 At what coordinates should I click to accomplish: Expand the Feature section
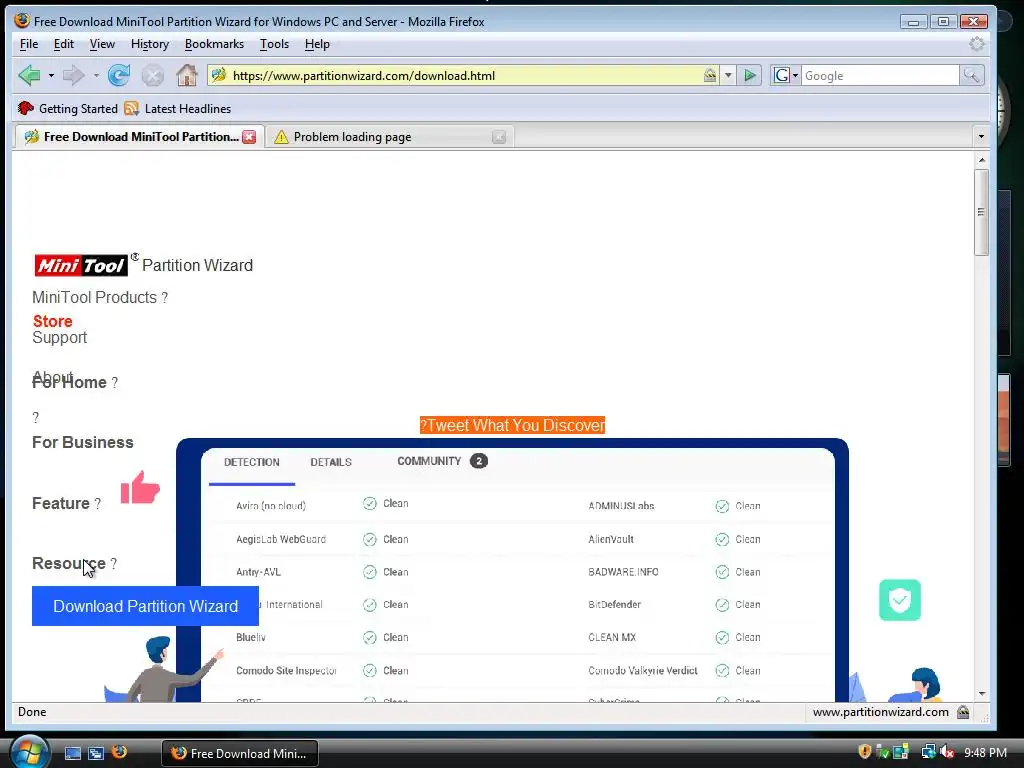click(66, 504)
